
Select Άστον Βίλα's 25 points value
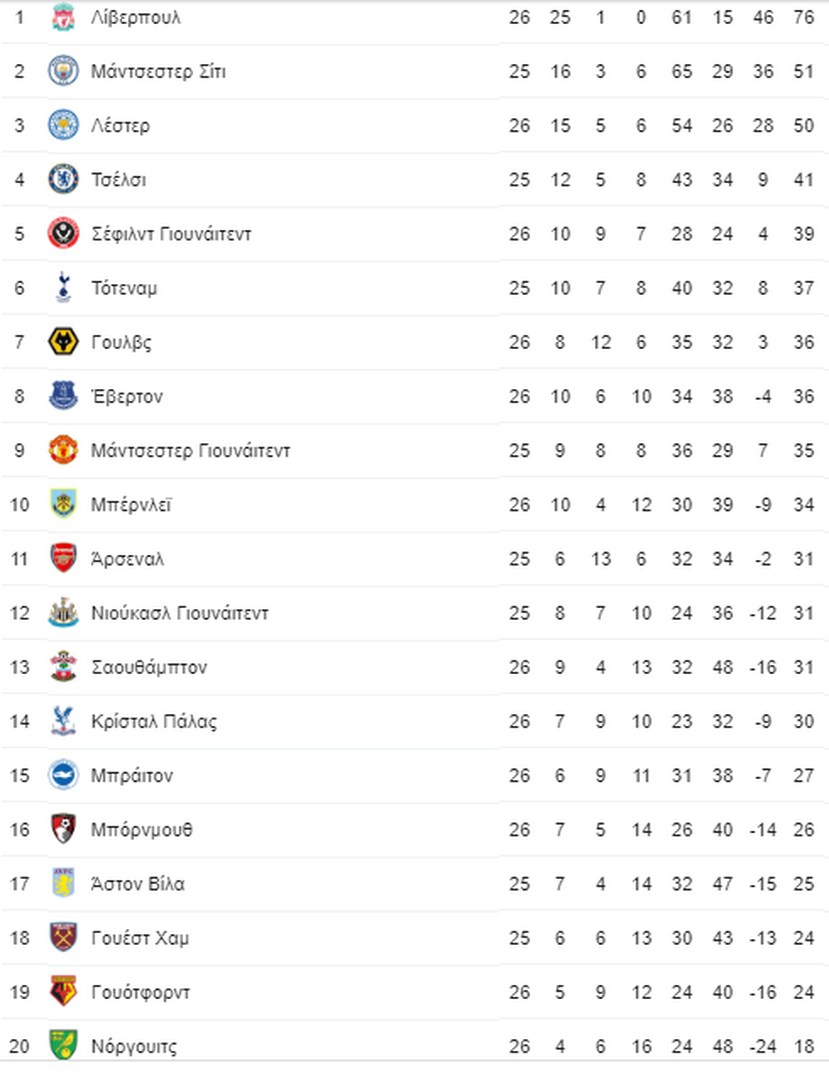pos(804,883)
